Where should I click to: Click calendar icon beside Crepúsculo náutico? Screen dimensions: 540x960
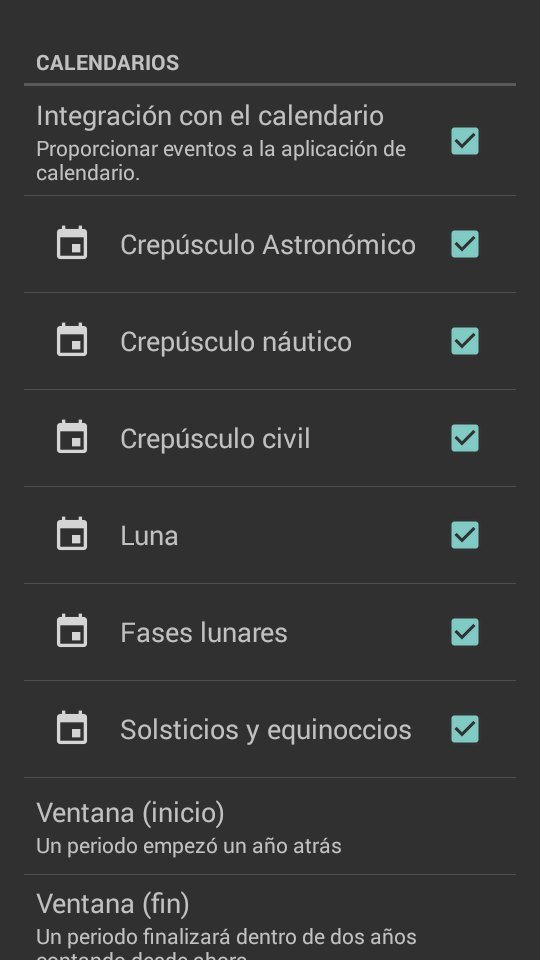(72, 340)
